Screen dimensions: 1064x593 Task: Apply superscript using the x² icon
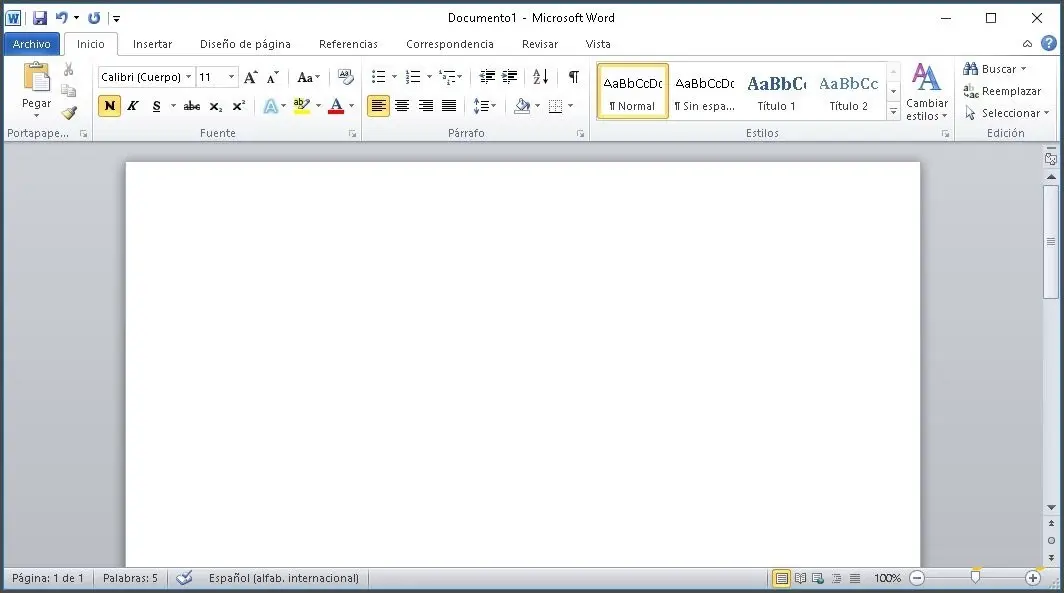(x=238, y=106)
